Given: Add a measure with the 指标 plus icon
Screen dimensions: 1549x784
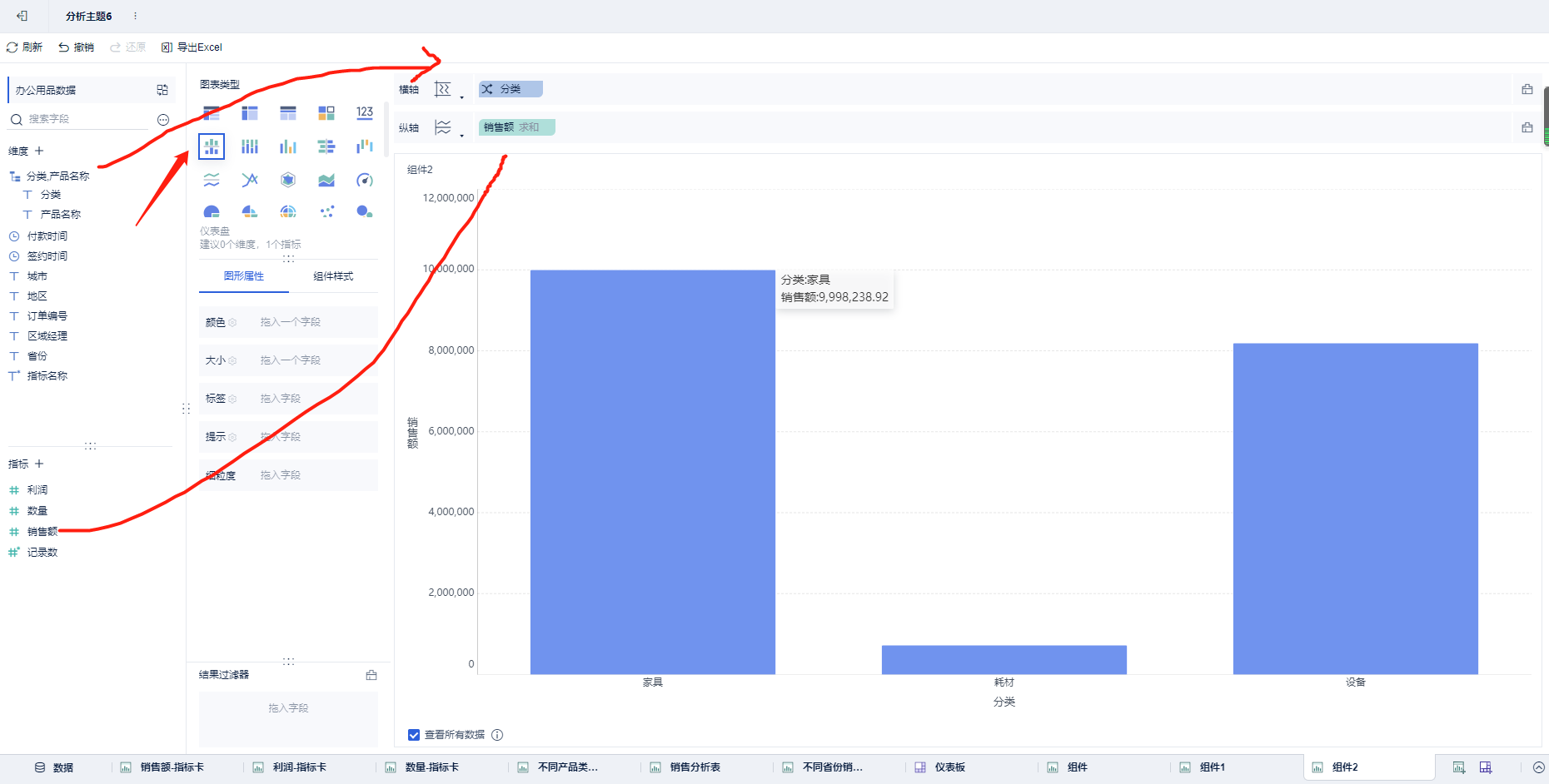Looking at the screenshot, I should click(x=39, y=464).
